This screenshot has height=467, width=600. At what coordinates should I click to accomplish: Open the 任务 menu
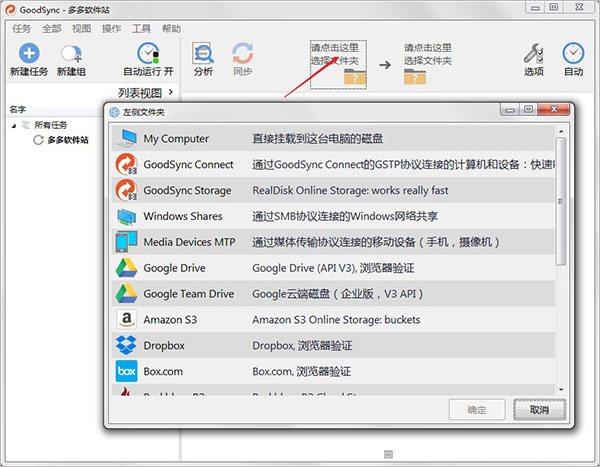(21, 29)
